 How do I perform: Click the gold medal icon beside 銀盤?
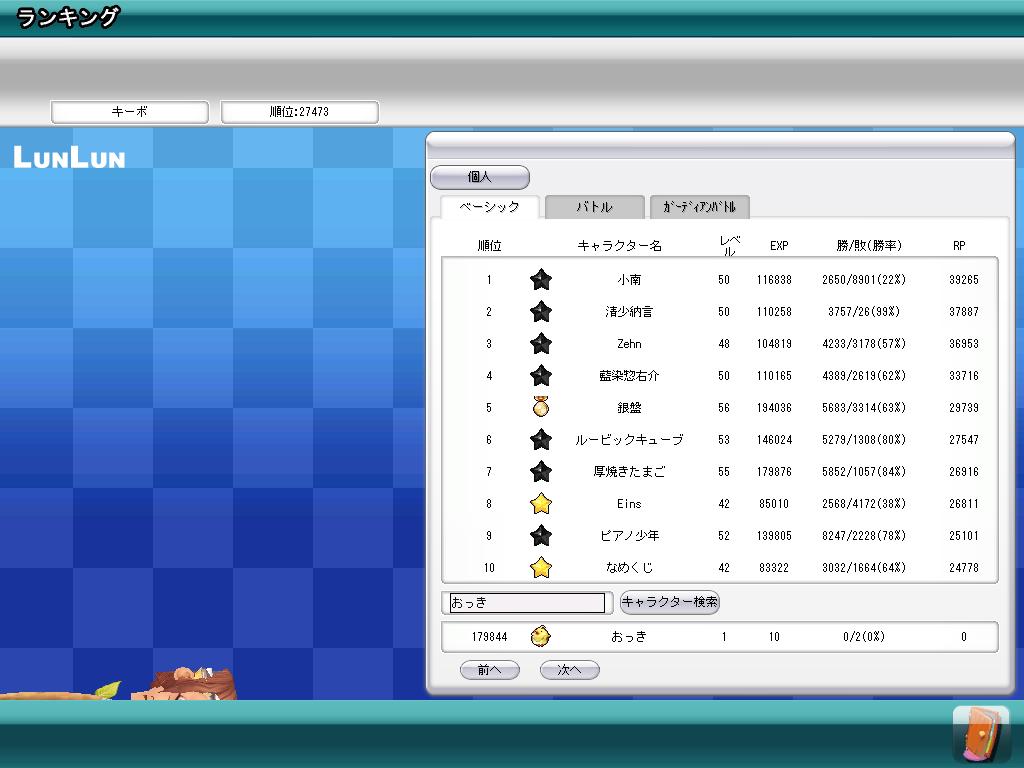click(x=541, y=407)
